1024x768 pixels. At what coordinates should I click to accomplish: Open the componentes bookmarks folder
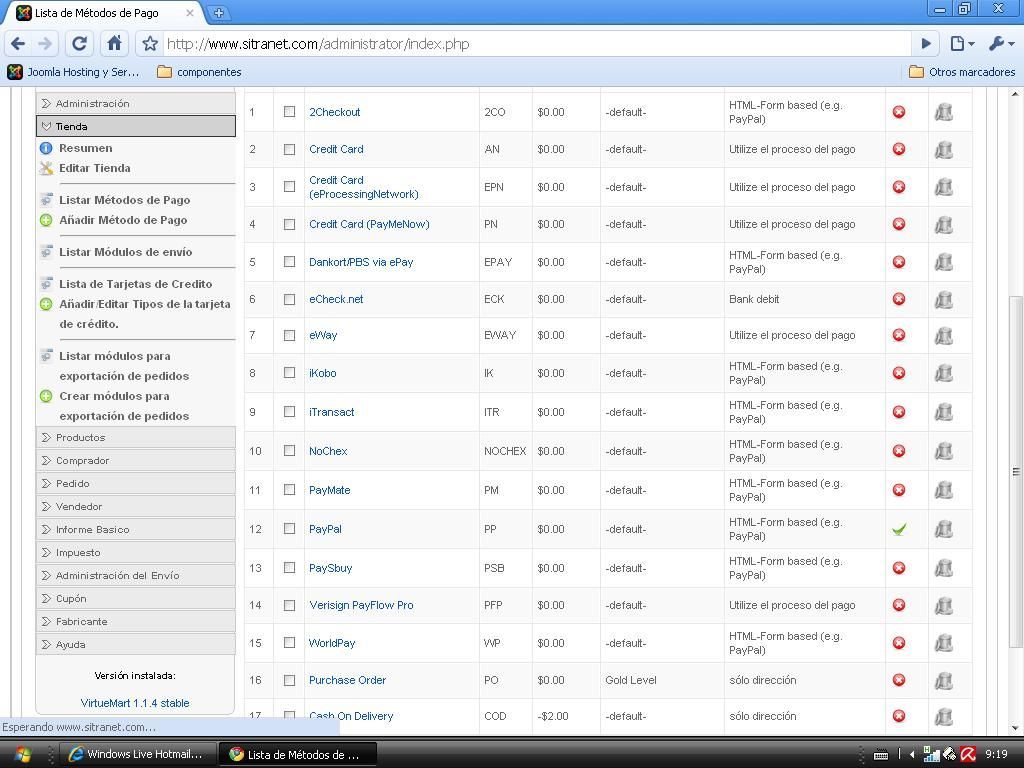click(x=199, y=72)
